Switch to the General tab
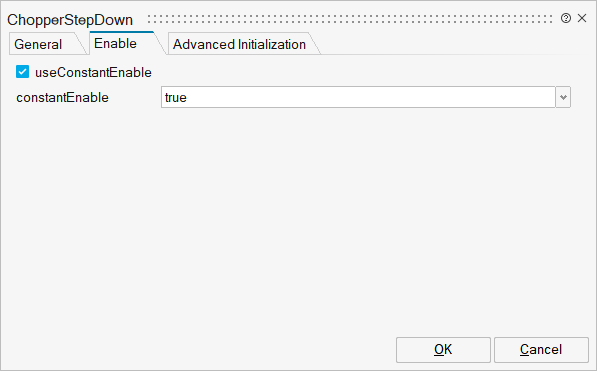Viewport: 597px width, 371px height. coord(38,44)
